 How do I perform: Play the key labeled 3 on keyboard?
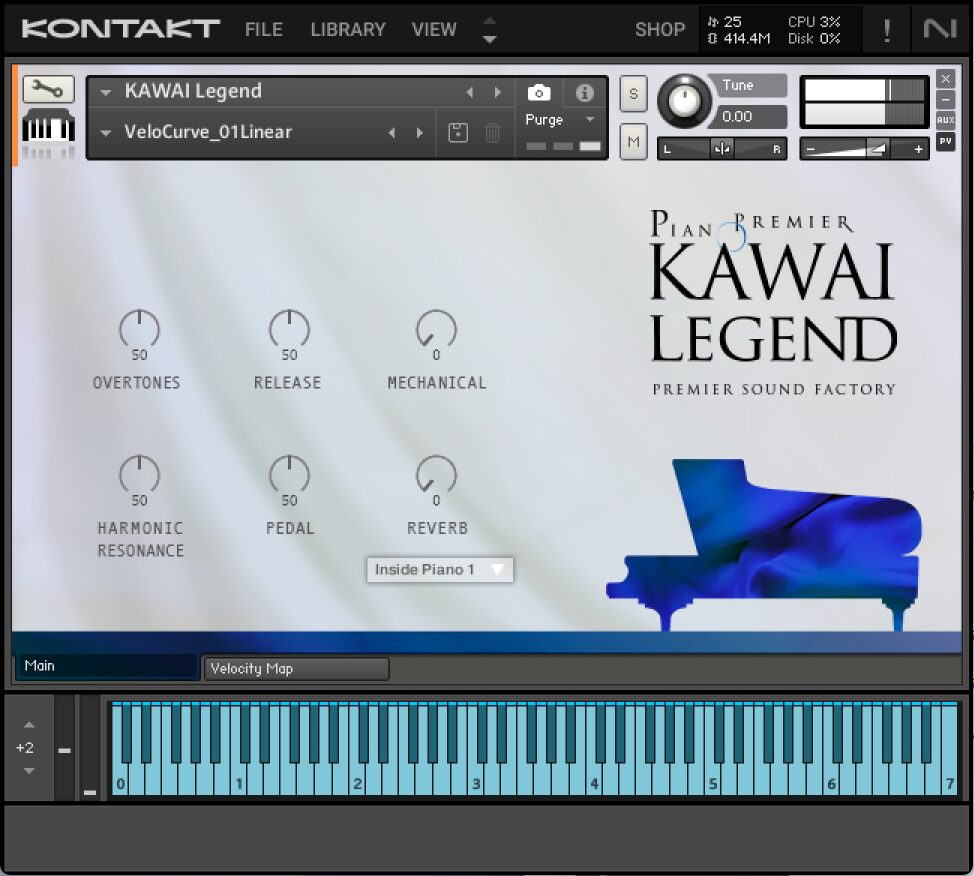476,783
